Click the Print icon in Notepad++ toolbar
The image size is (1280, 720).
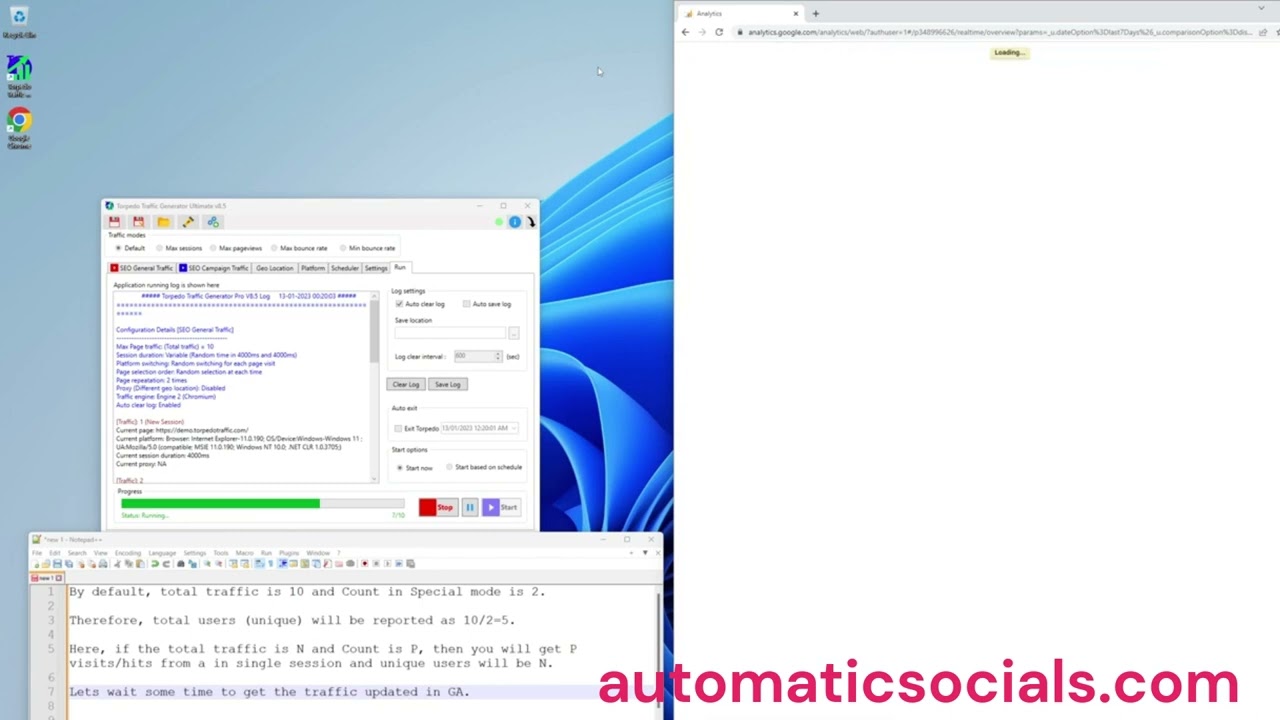(103, 564)
